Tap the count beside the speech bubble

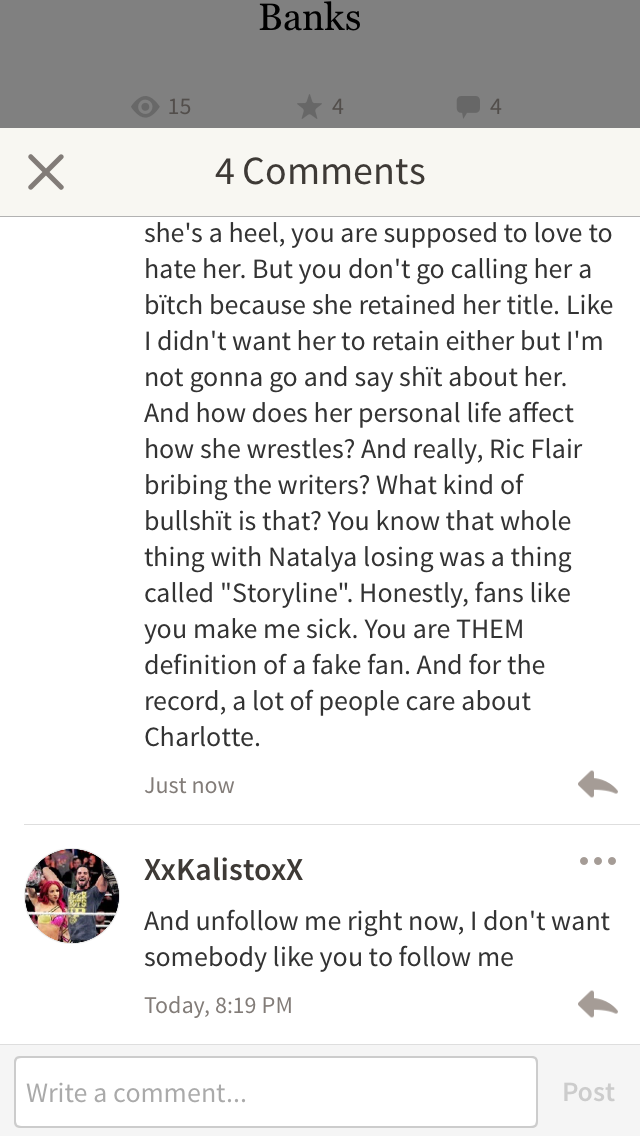click(x=495, y=107)
